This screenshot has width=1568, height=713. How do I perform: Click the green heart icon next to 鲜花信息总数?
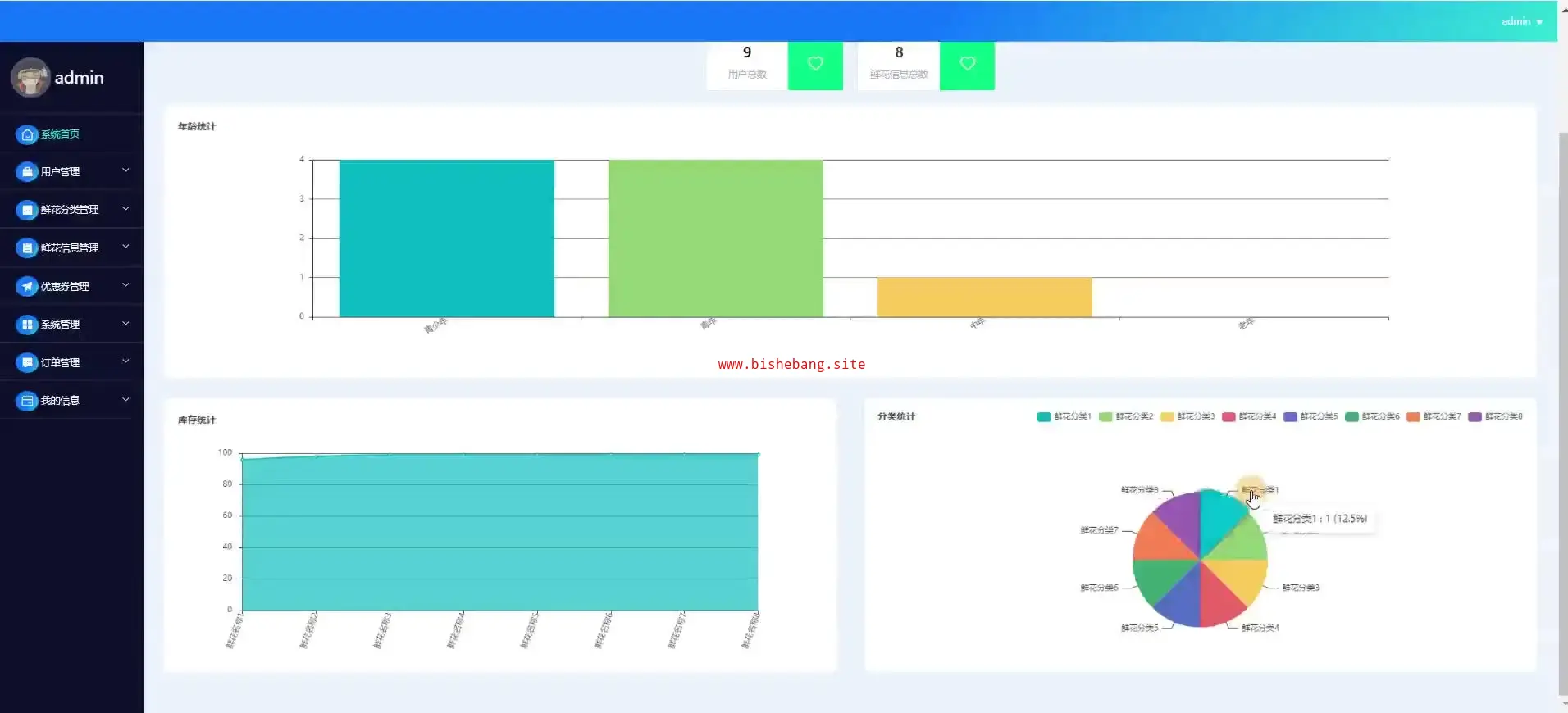coord(967,64)
